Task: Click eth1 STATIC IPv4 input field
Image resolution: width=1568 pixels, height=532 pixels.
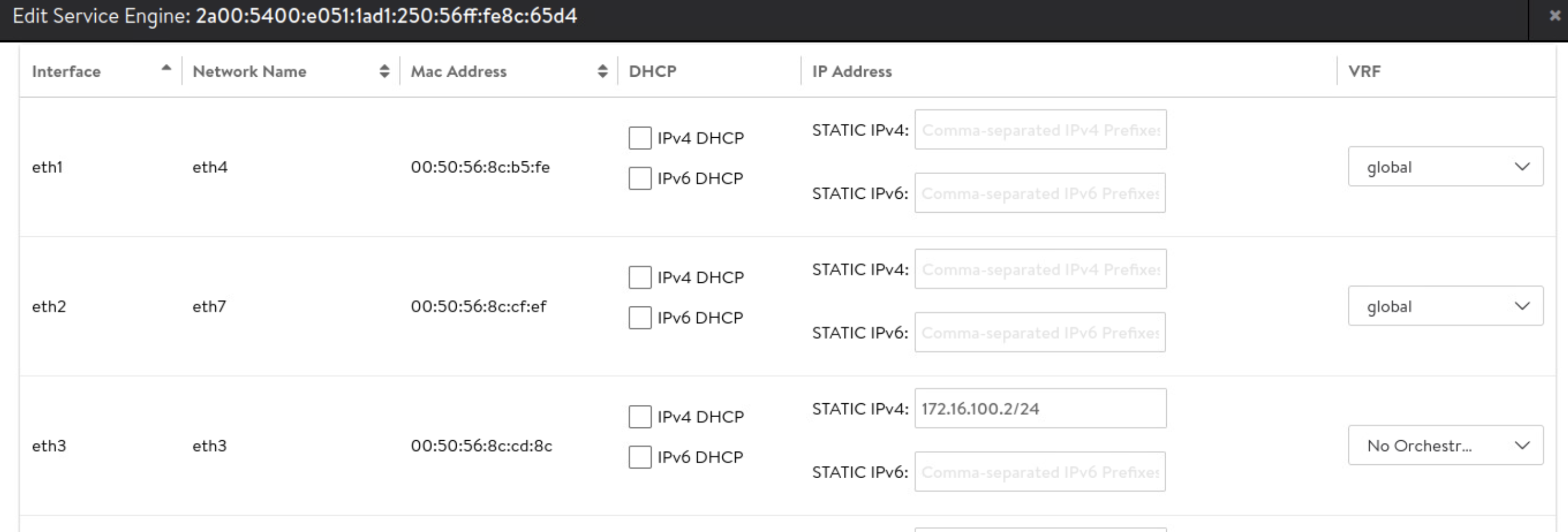Action: coord(1040,129)
